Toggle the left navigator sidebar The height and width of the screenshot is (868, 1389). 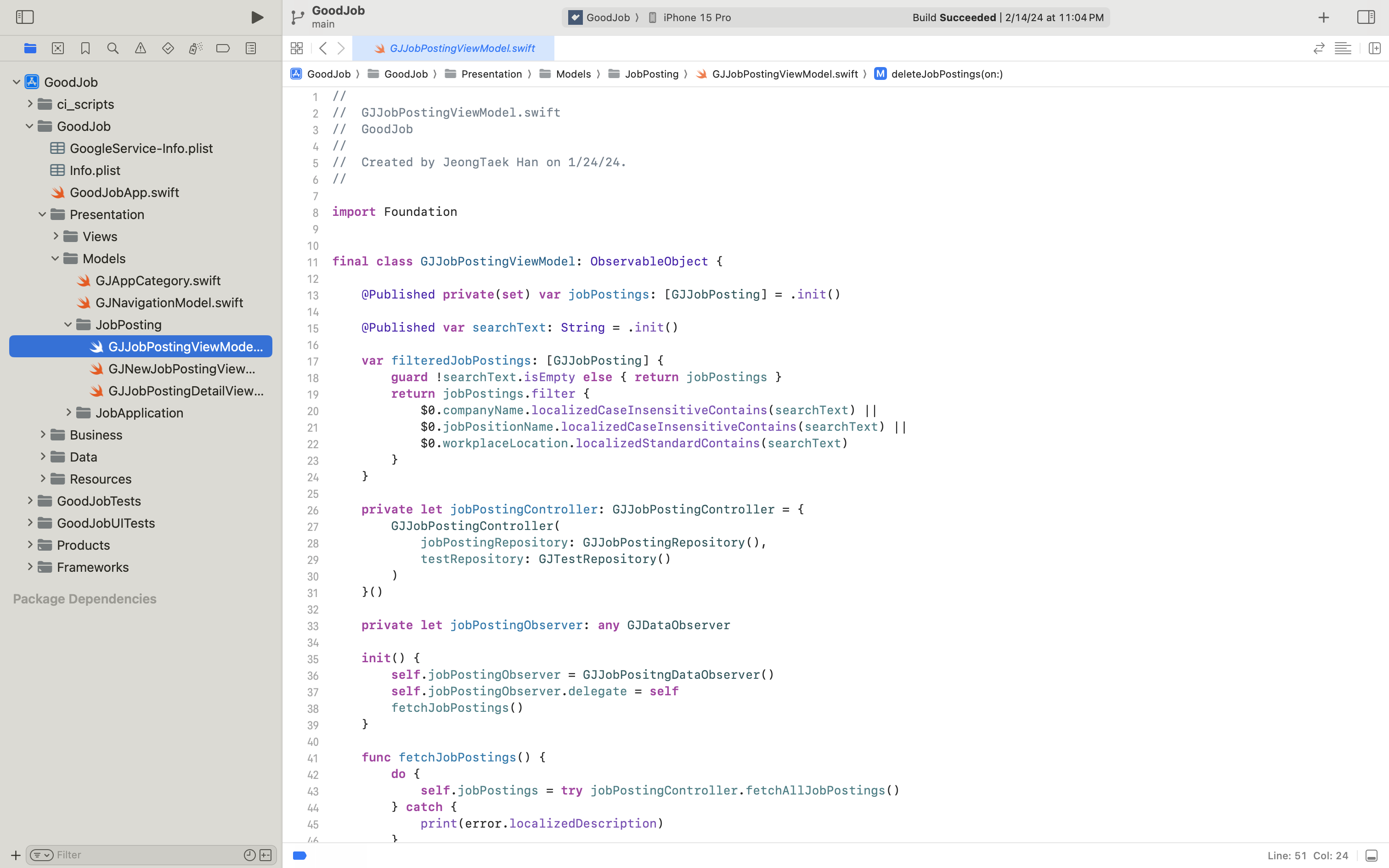coord(25,17)
